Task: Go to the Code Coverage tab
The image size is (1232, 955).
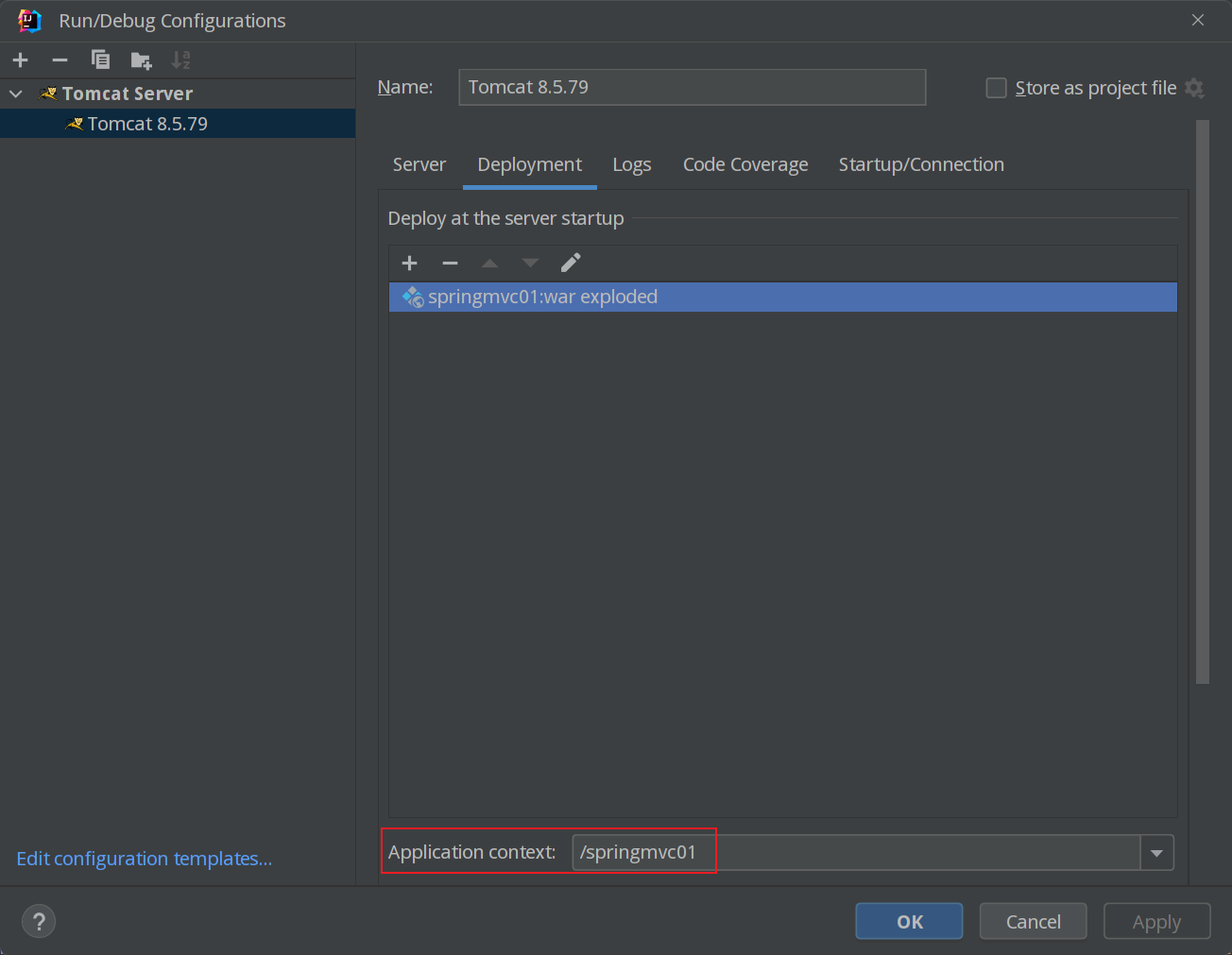Action: coord(745,164)
